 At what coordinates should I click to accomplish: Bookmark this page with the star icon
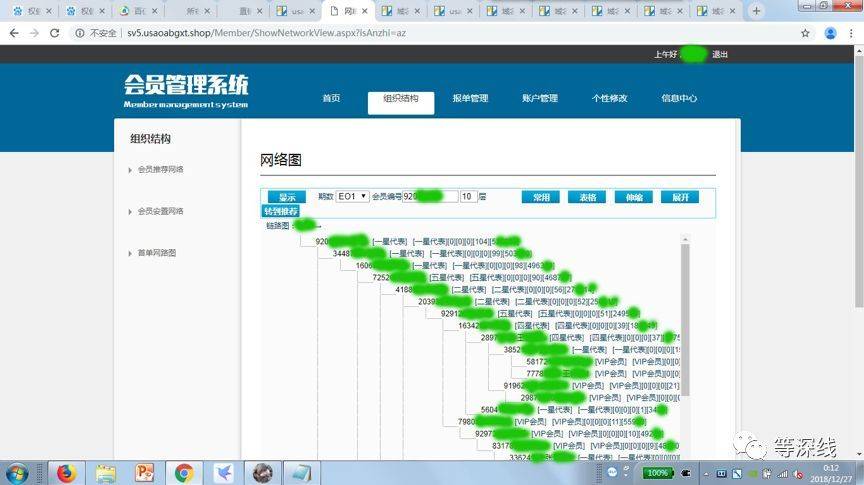click(x=805, y=33)
